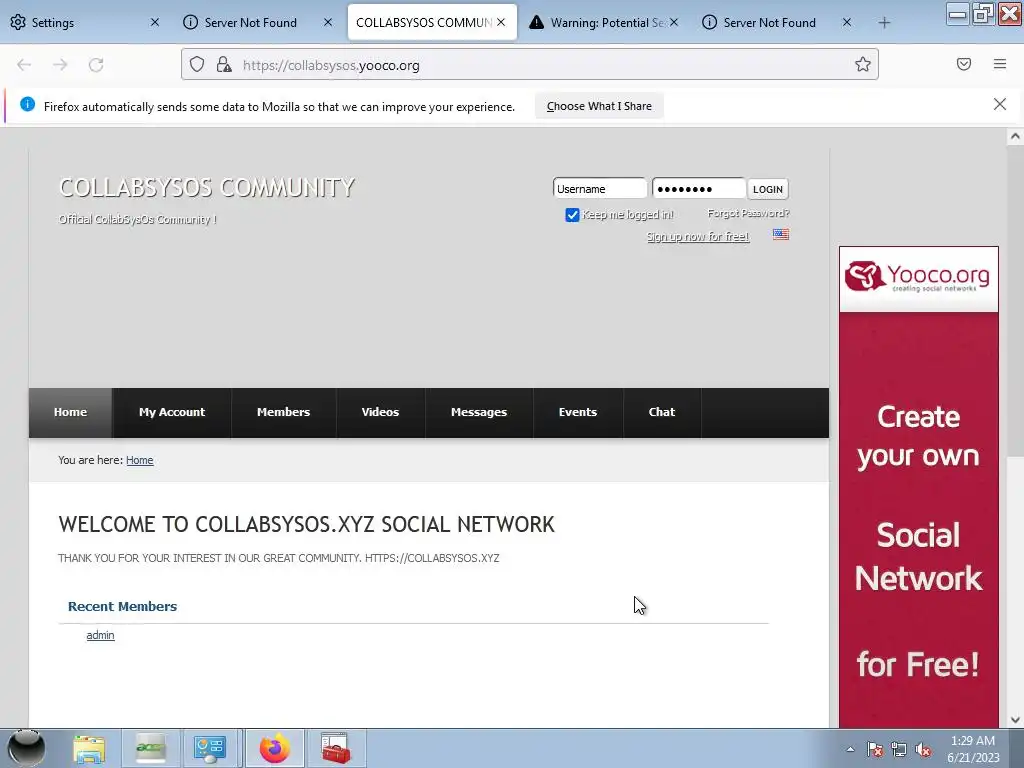Open the Videos navigation item
The height and width of the screenshot is (768, 1024).
click(380, 412)
